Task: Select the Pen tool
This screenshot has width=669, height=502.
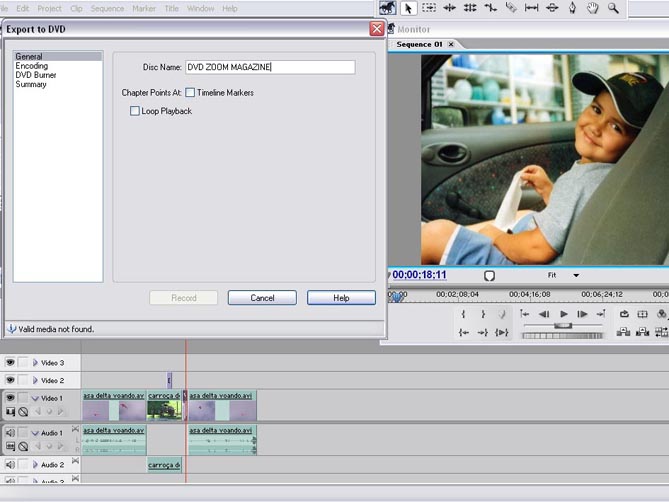Action: (x=572, y=8)
